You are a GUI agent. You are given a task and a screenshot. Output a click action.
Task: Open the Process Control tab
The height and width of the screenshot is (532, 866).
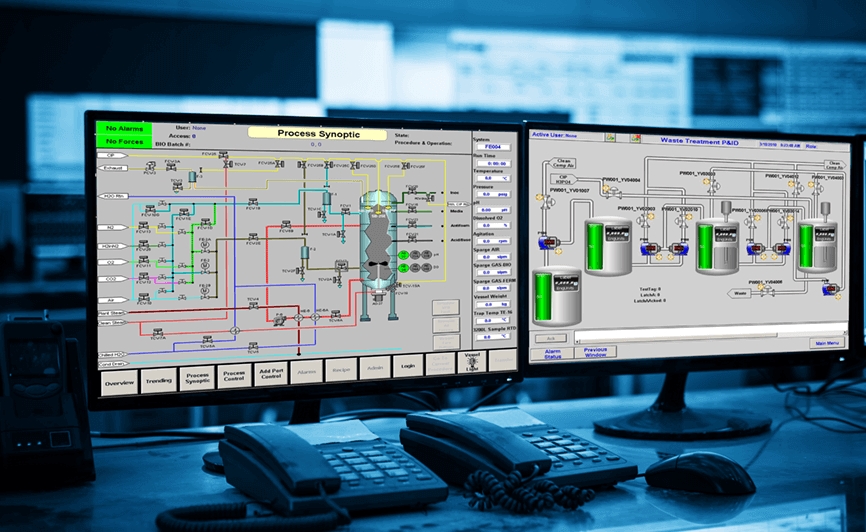[x=234, y=376]
